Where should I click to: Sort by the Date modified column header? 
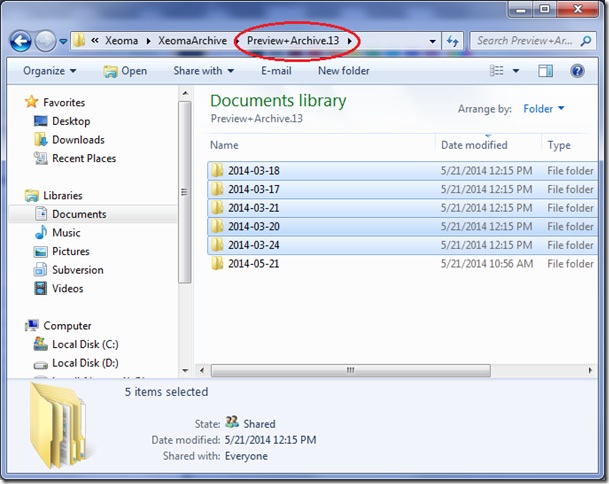coord(474,145)
